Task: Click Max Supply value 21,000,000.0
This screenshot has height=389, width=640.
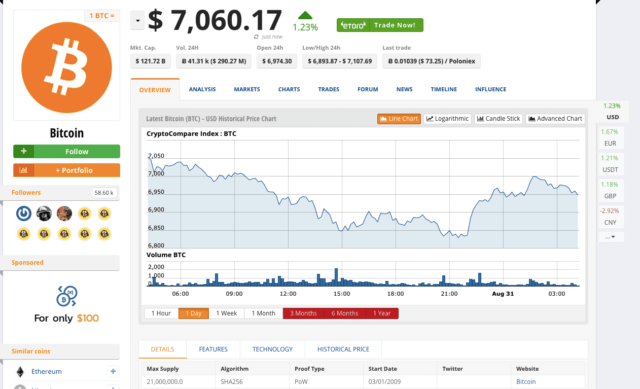Action: [x=165, y=382]
